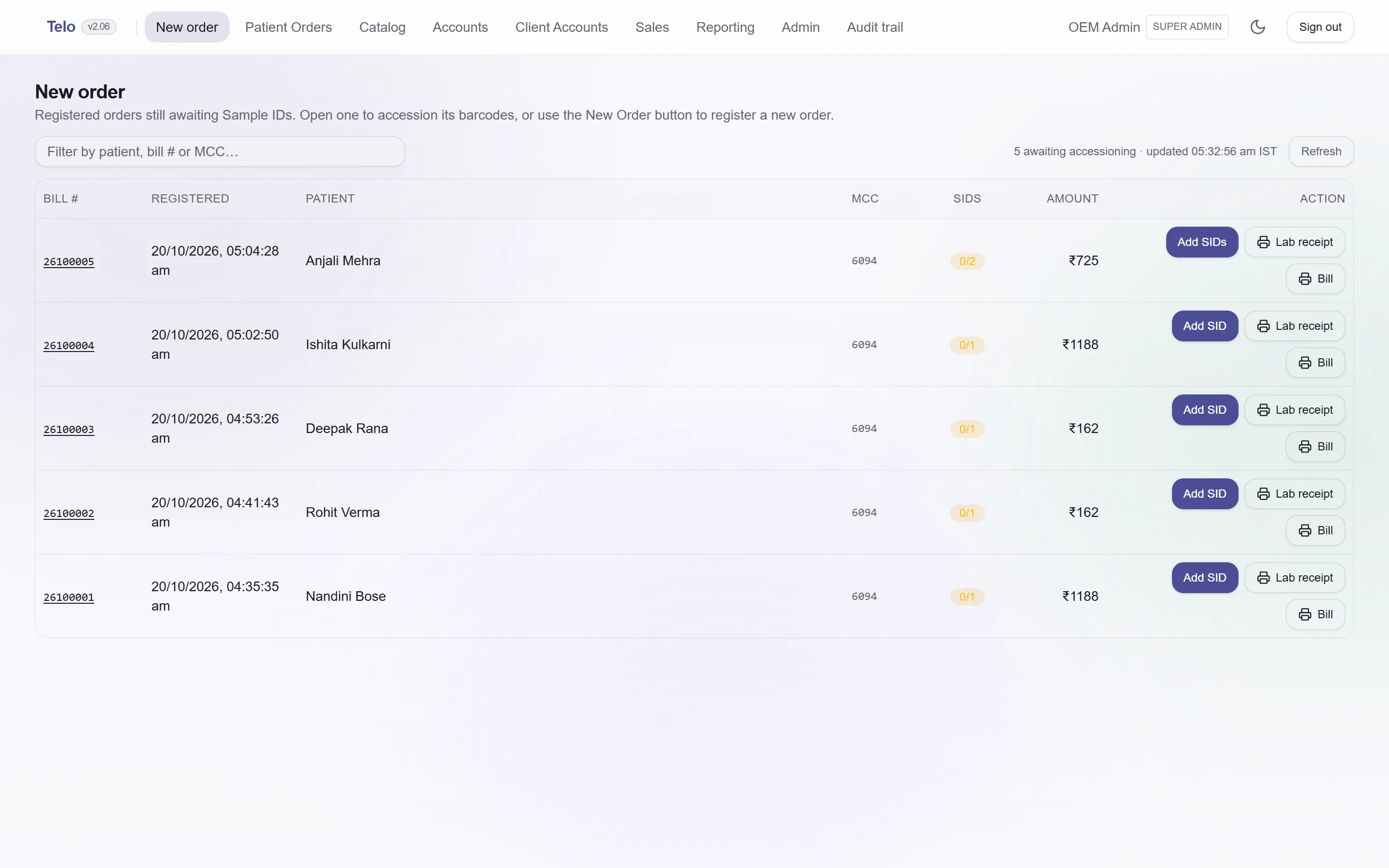Screen dimensions: 1389x868
Task: Print Bill for Nandini Bose
Action: (1316, 614)
